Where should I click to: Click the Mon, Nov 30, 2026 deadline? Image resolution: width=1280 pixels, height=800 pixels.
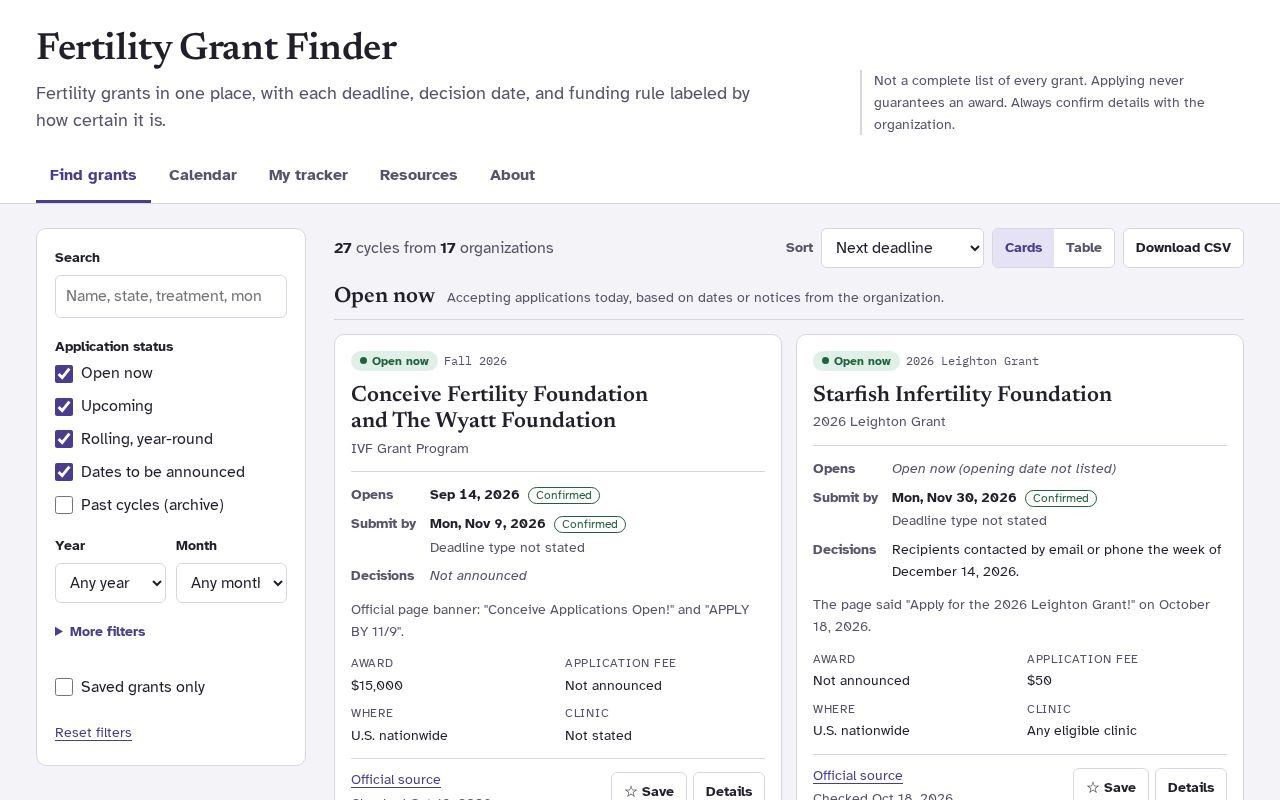pyautogui.click(x=954, y=498)
